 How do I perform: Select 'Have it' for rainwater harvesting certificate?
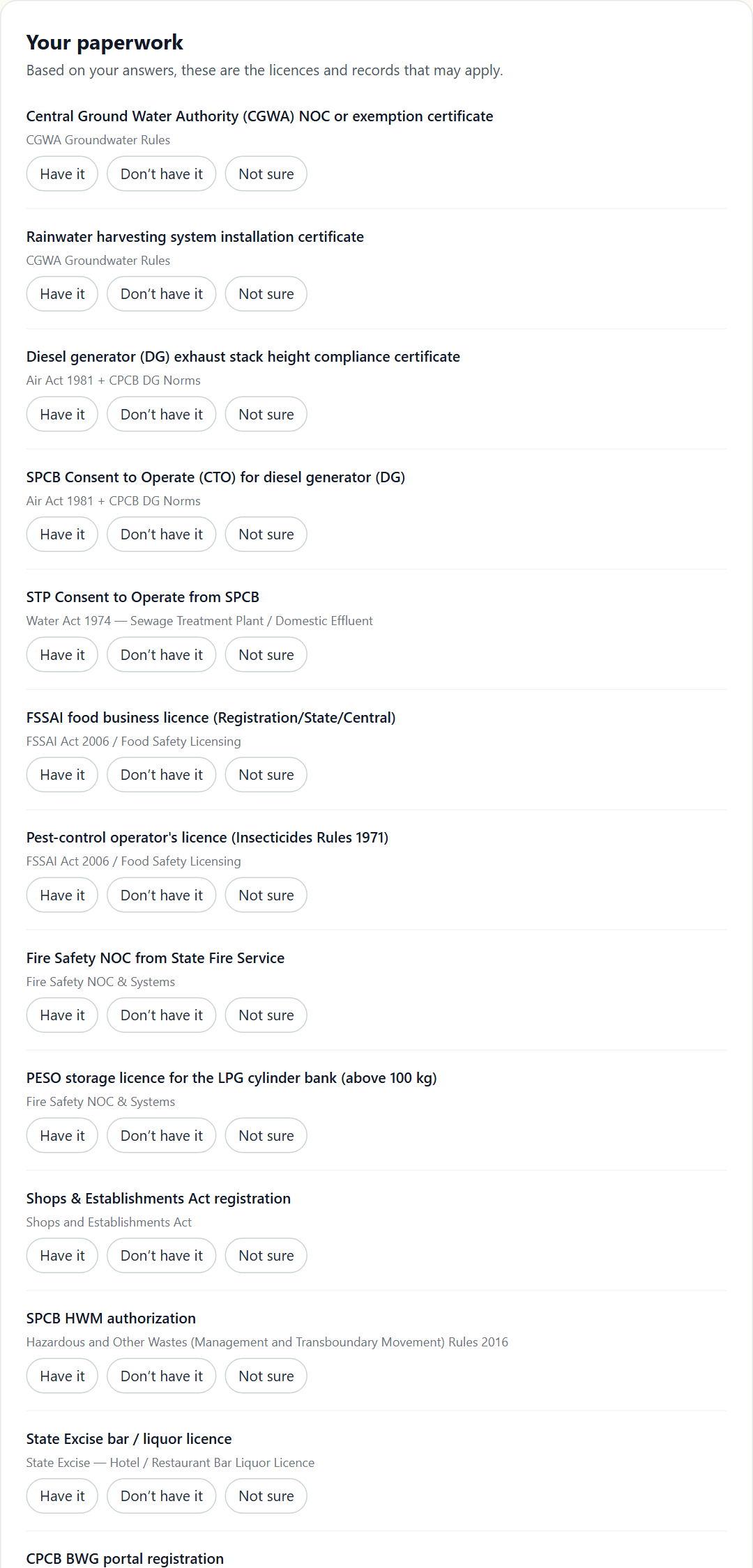pyautogui.click(x=62, y=294)
